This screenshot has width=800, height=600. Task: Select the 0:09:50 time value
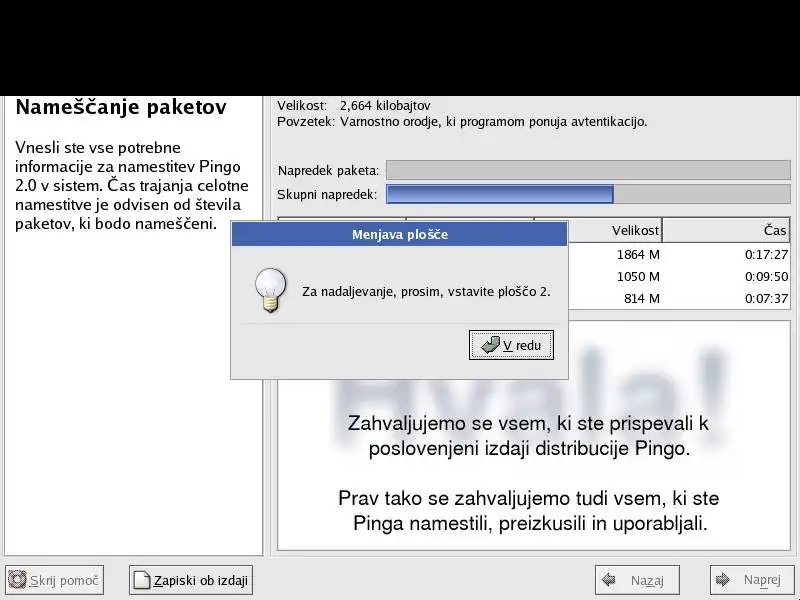(x=766, y=277)
